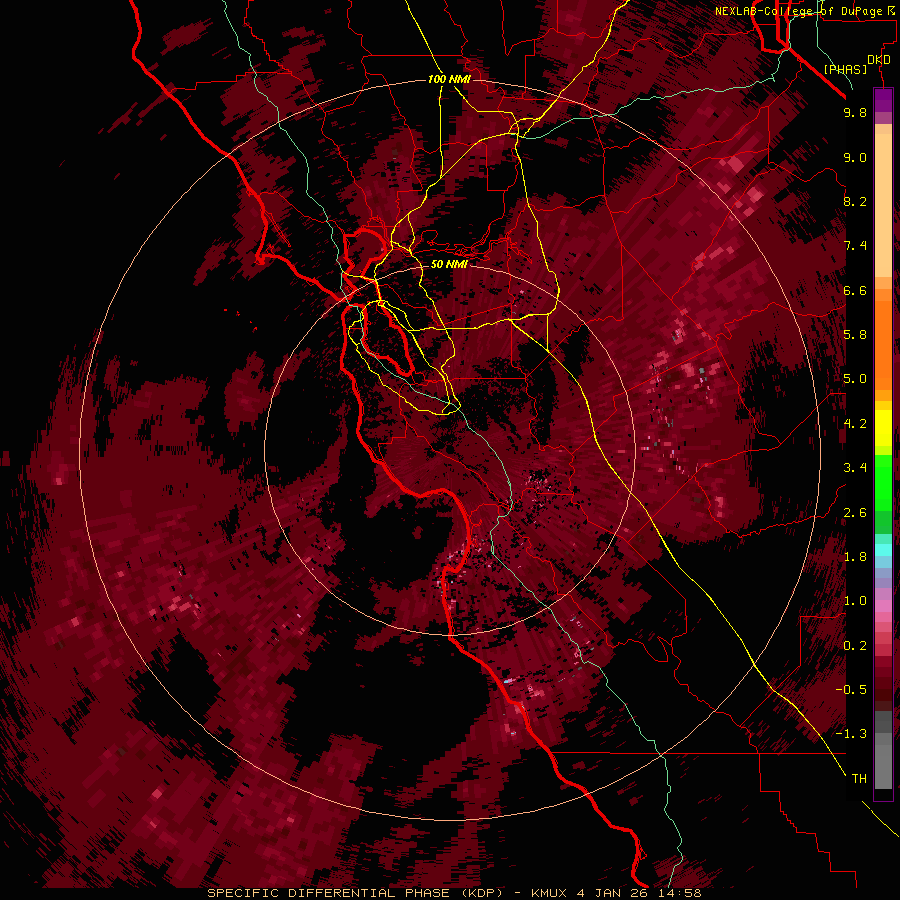This screenshot has height=900, width=900.
Task: Click the 5.8 legend value
Action: pyautogui.click(x=855, y=335)
